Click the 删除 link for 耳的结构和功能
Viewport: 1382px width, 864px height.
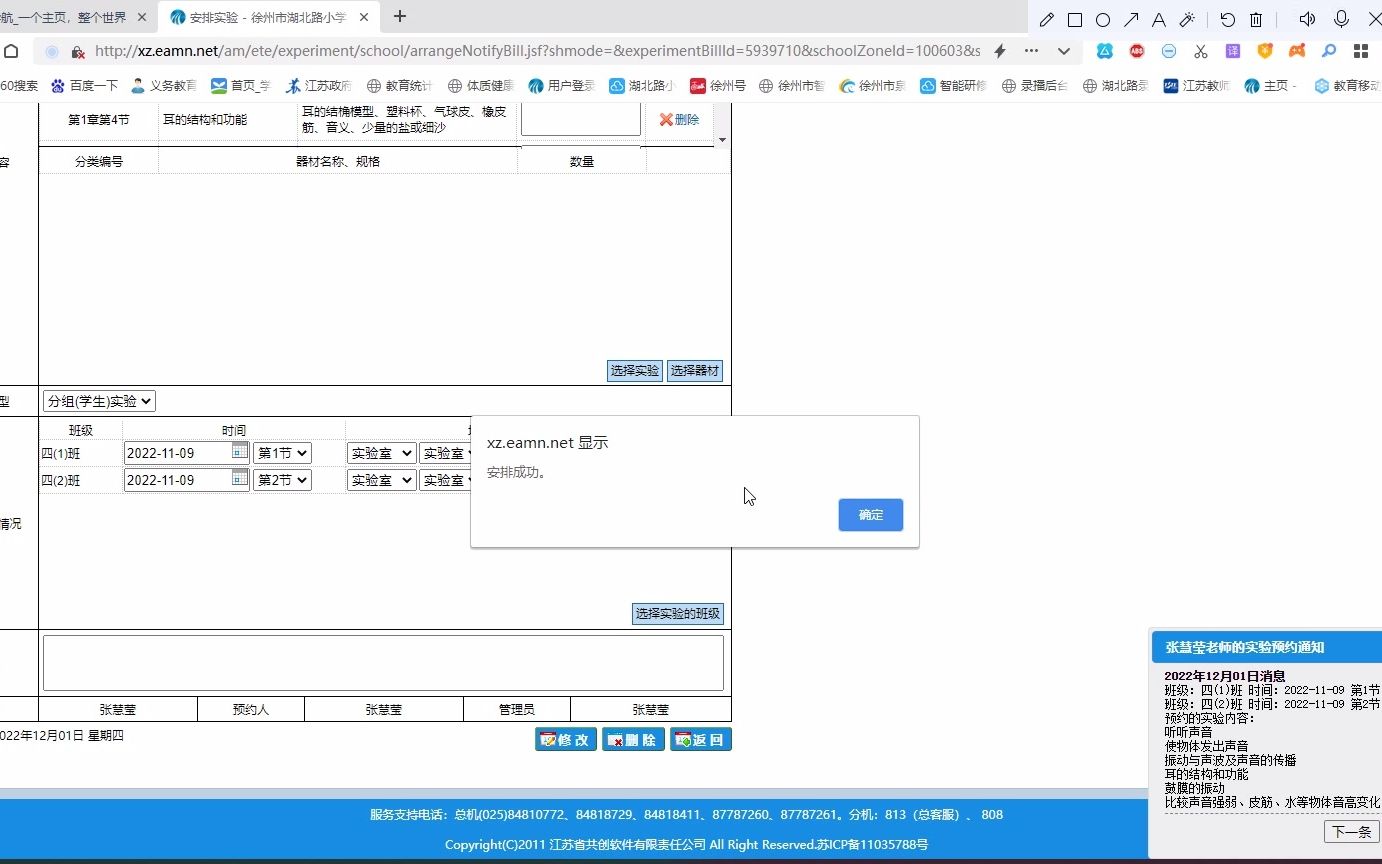click(x=679, y=119)
